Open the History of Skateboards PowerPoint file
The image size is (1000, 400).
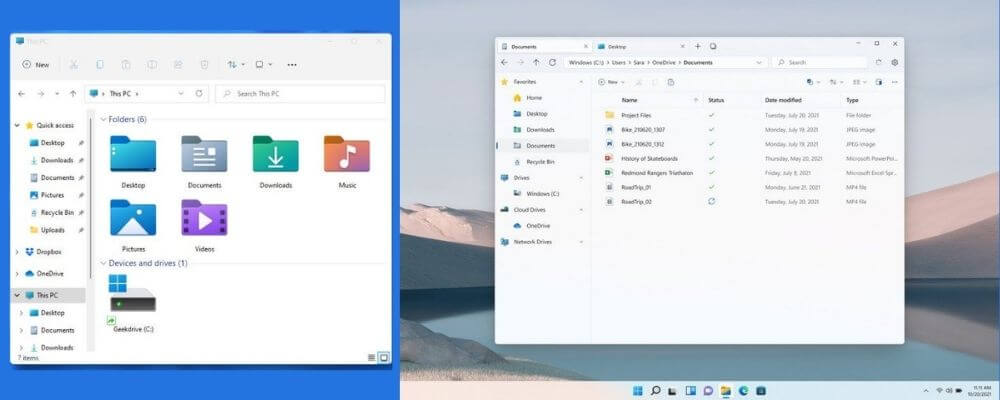649,158
